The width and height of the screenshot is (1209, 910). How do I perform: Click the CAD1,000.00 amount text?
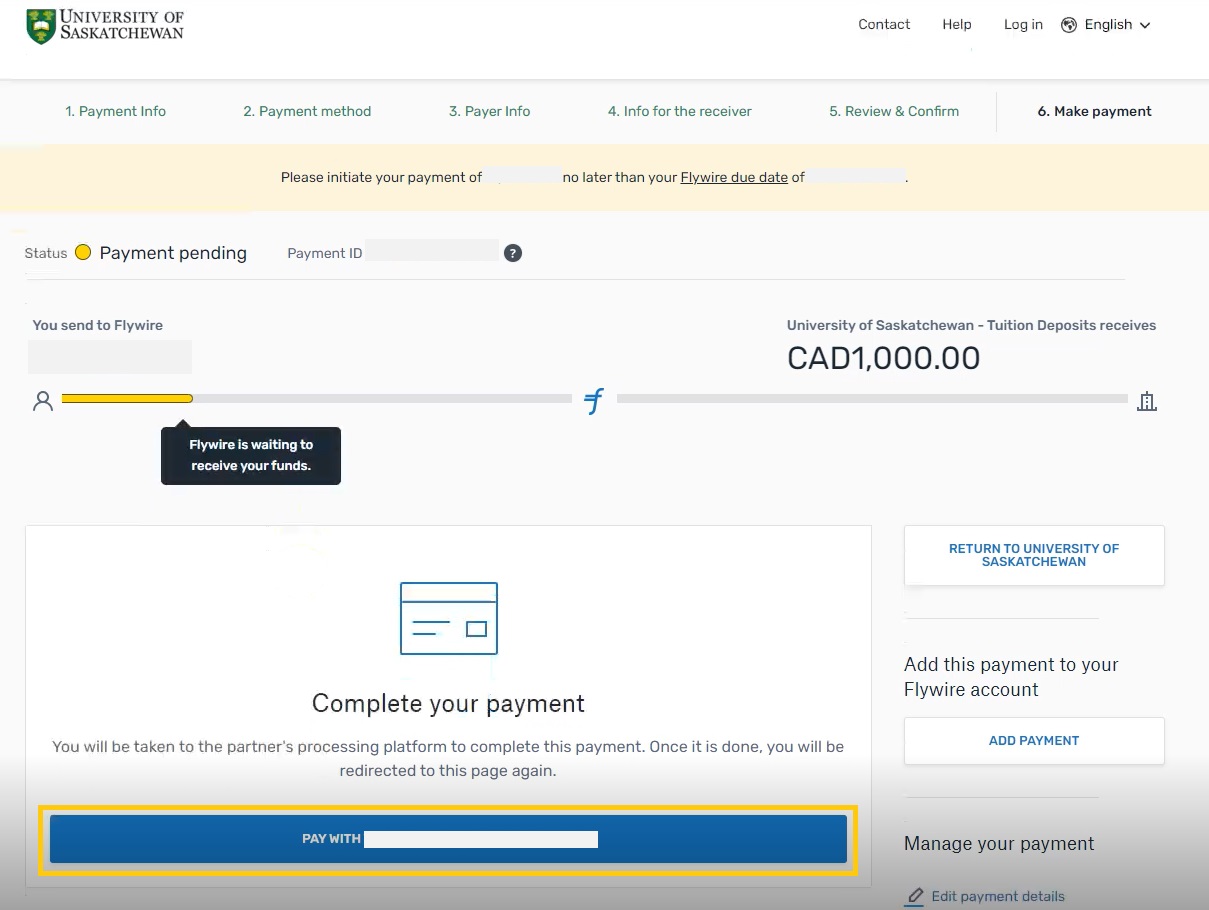pyautogui.click(x=884, y=358)
